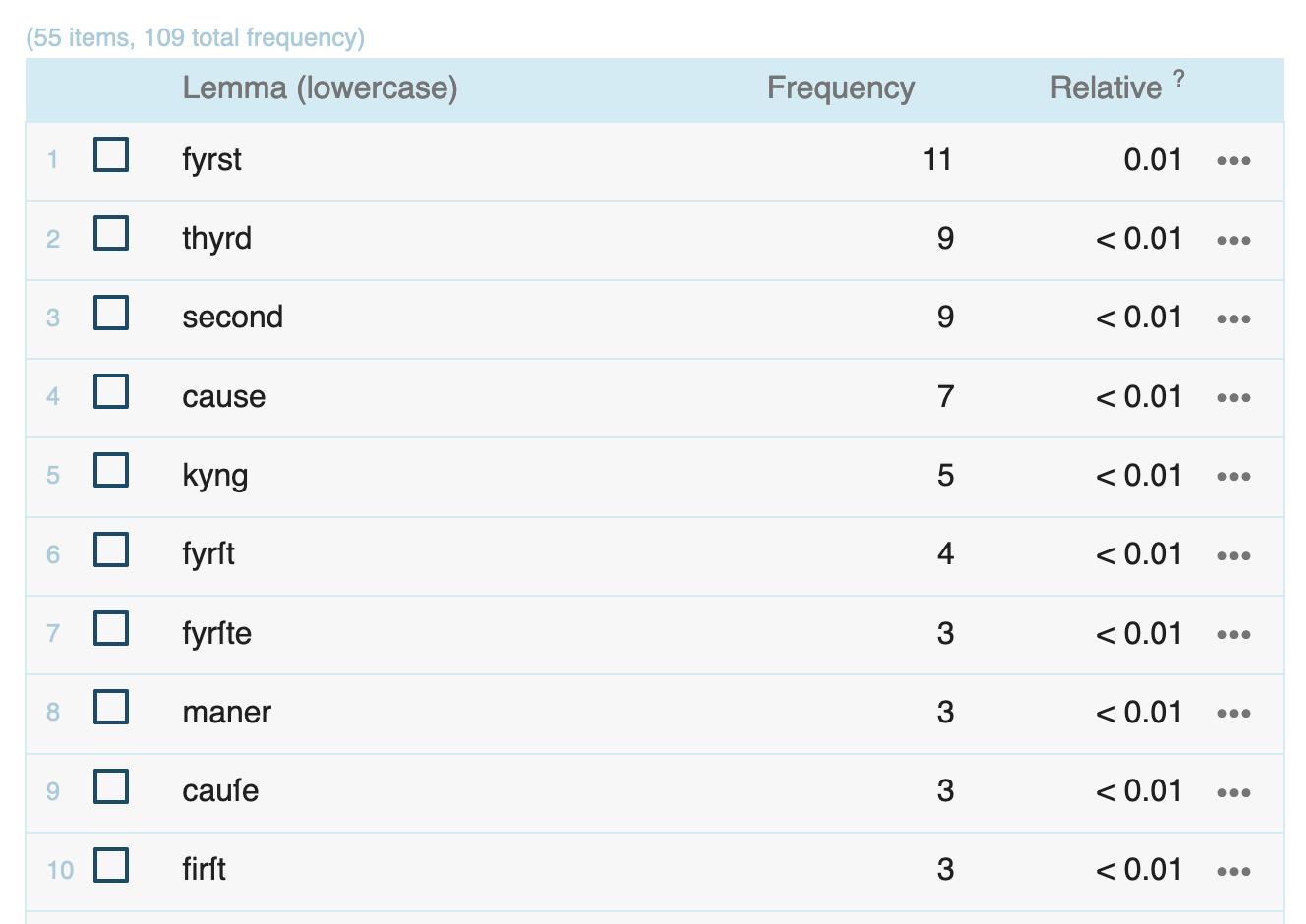Check the checkbox for lemma fyrst
1306x924 pixels.
click(111, 155)
